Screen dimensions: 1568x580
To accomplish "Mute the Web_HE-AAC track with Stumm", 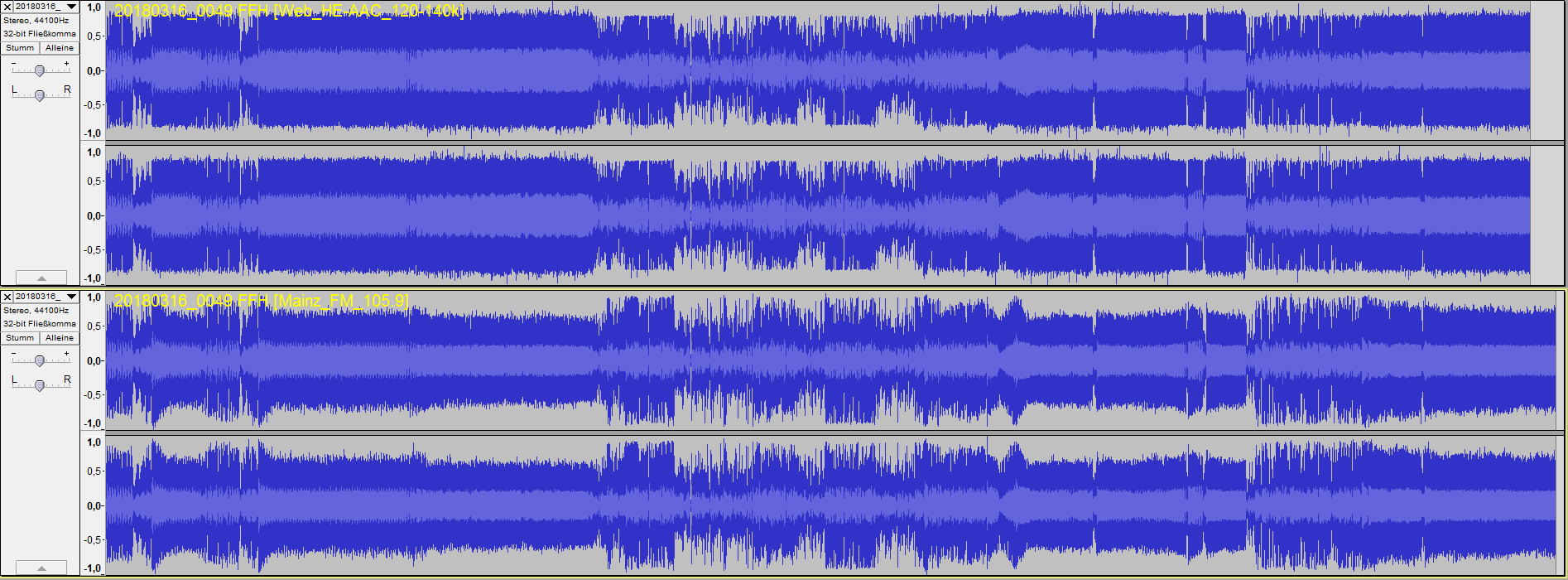I will coord(20,48).
